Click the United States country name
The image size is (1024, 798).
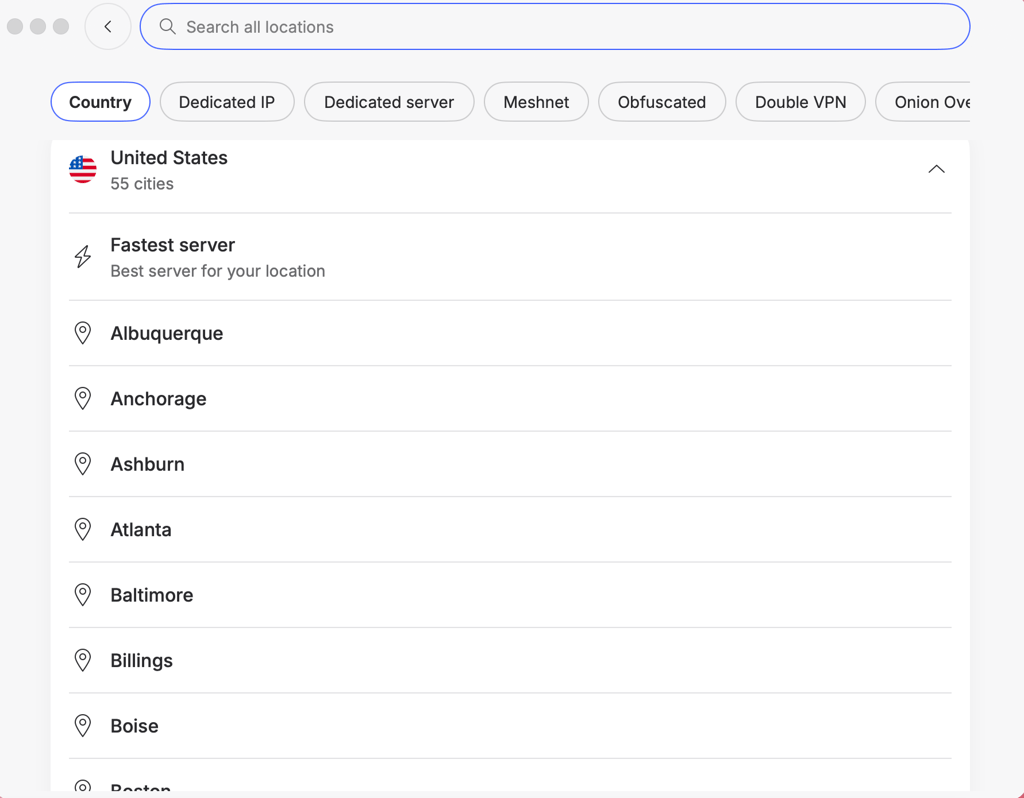pyautogui.click(x=169, y=157)
